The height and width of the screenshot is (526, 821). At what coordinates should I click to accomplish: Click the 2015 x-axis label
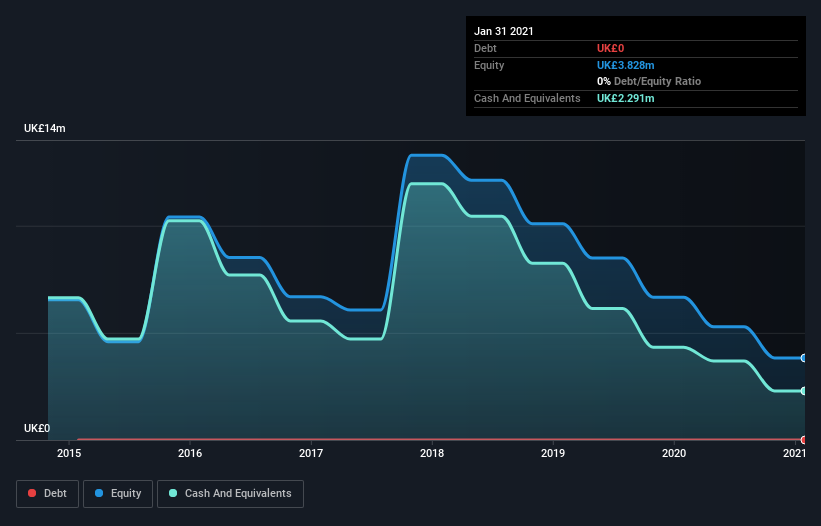tap(69, 453)
